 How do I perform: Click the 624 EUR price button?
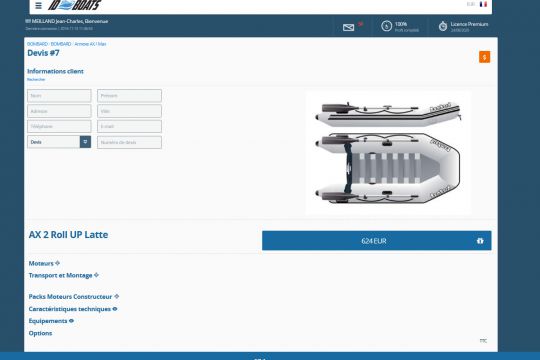click(376, 241)
